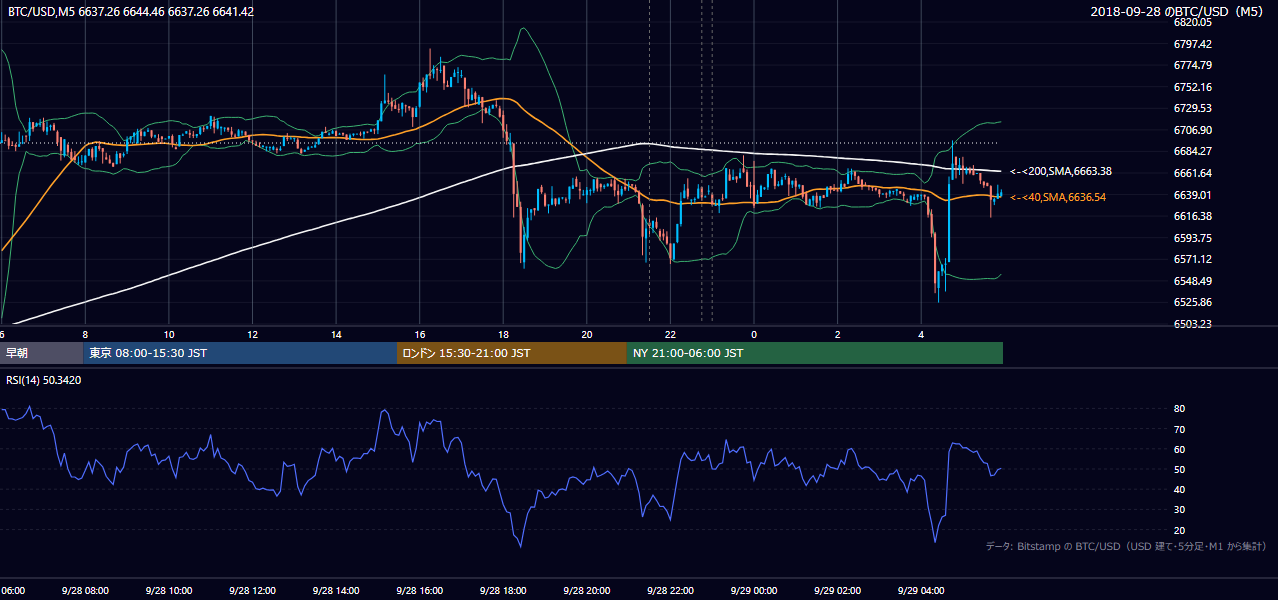This screenshot has height=600, width=1278.
Task: Click the RSI axis level 80
Action: pos(1179,409)
